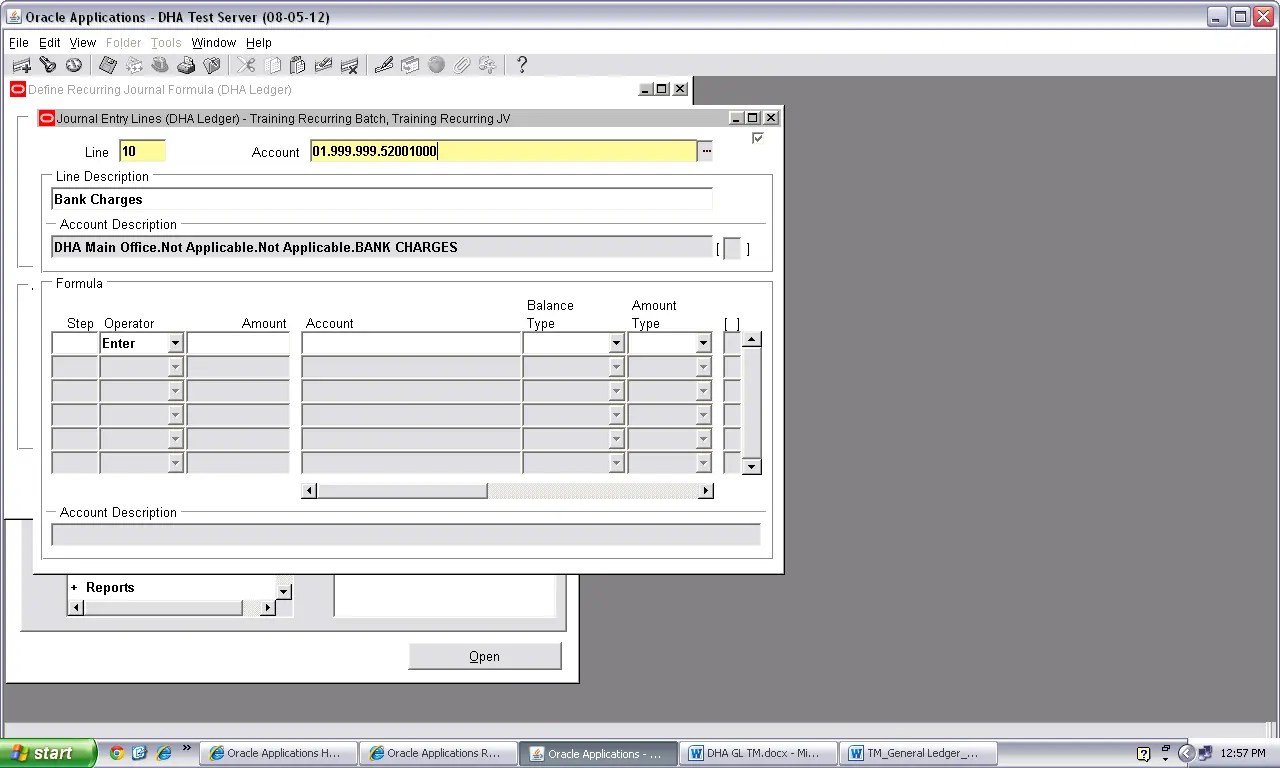Click the Help question mark toolbar icon
1280x768 pixels.
(521, 64)
